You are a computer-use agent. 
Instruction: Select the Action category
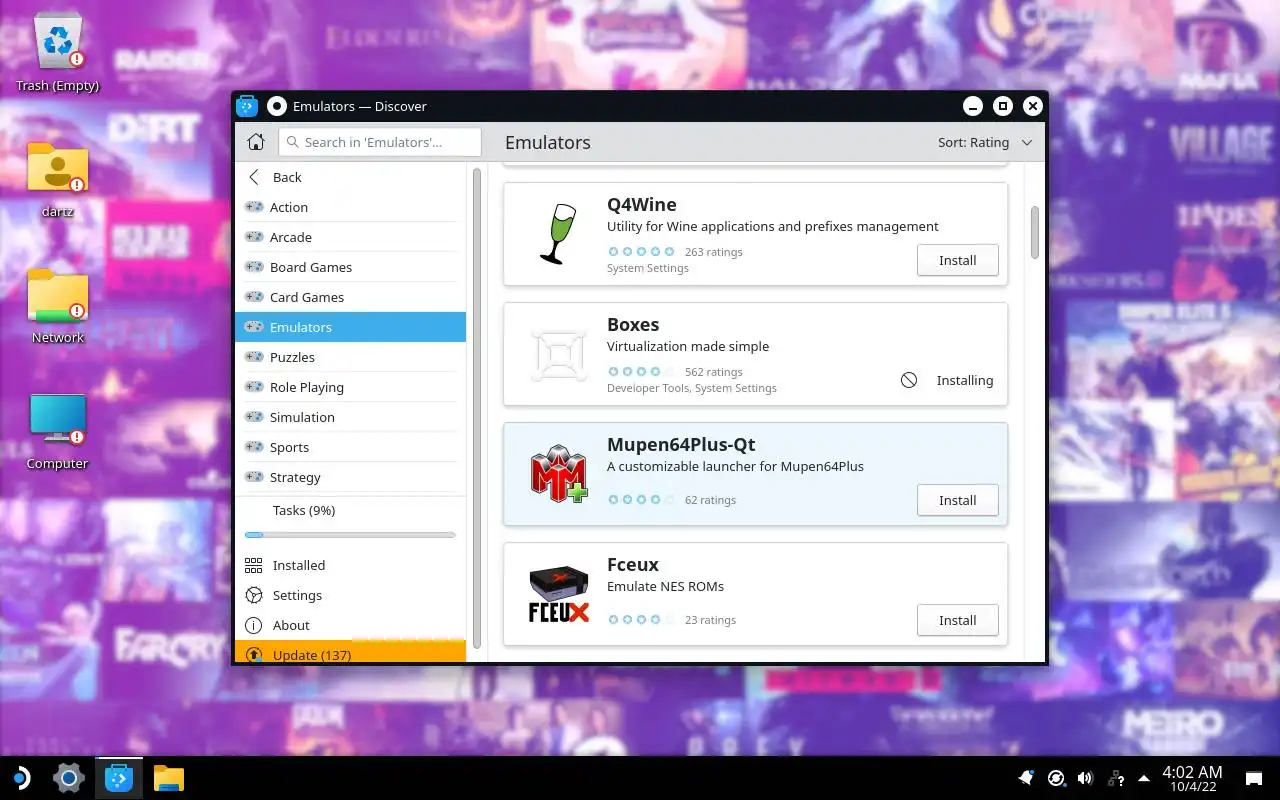[350, 207]
